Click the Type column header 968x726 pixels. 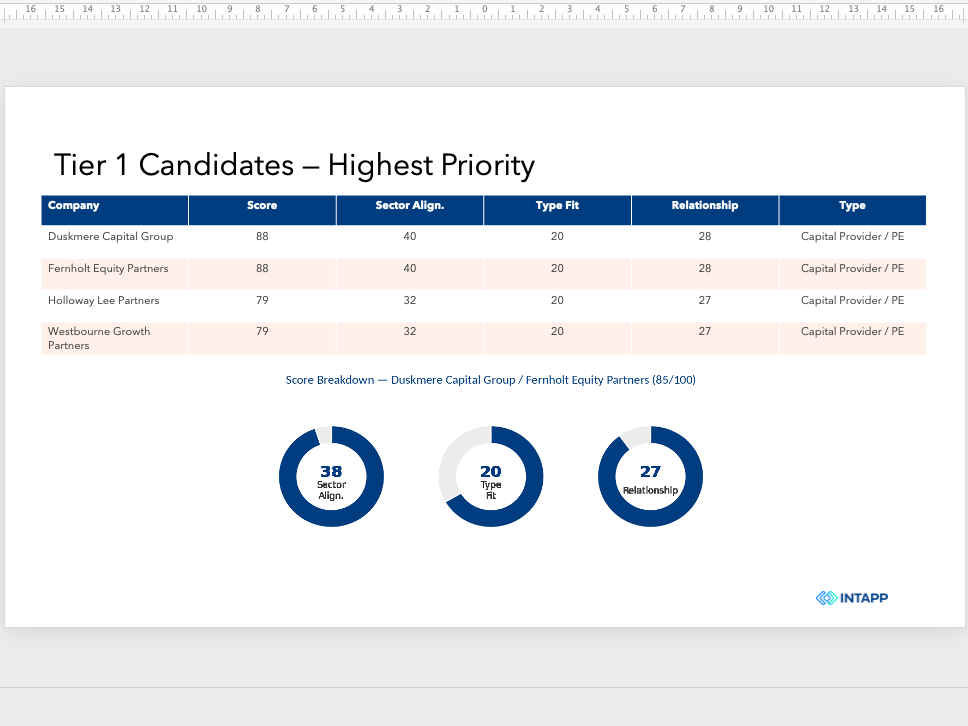[853, 211]
